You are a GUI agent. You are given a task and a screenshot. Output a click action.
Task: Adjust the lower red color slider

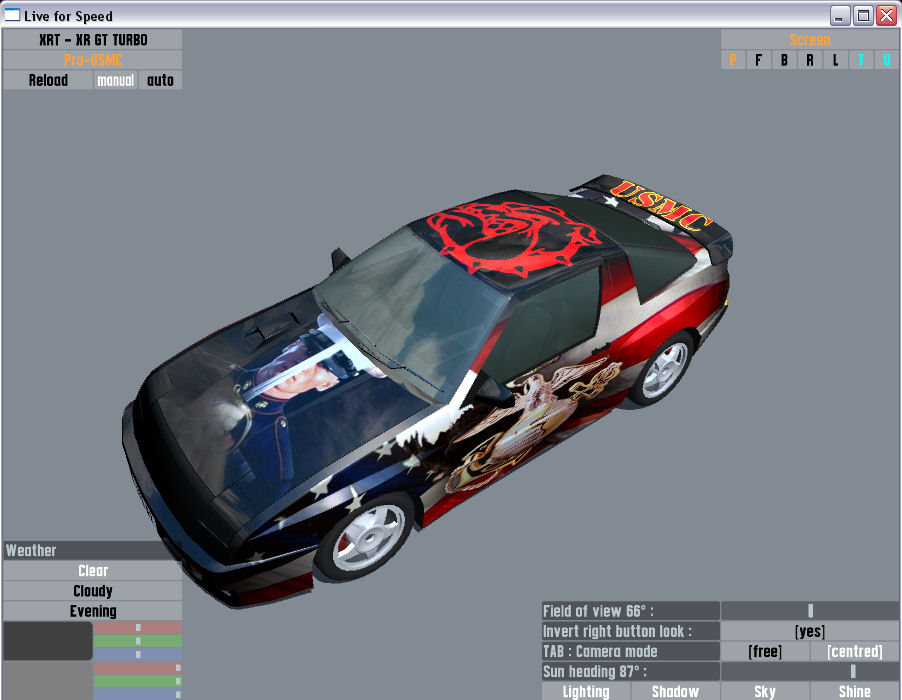138,668
